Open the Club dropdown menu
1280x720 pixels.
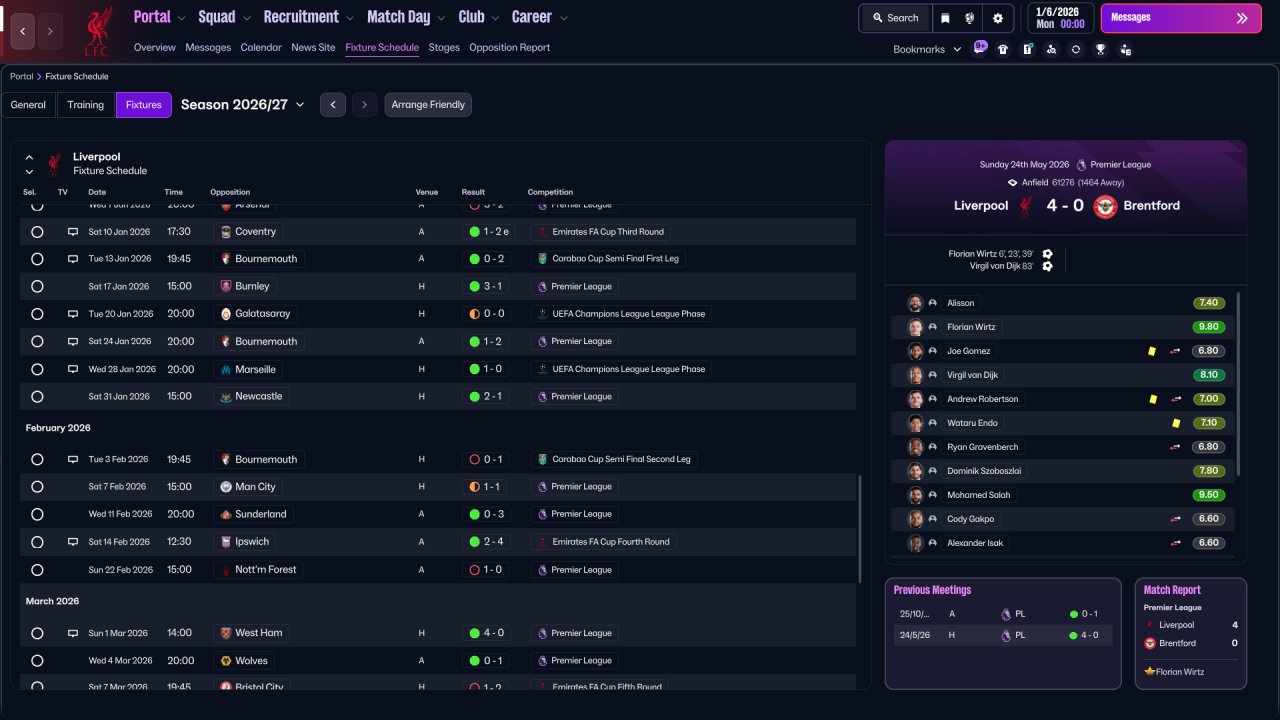(x=479, y=17)
